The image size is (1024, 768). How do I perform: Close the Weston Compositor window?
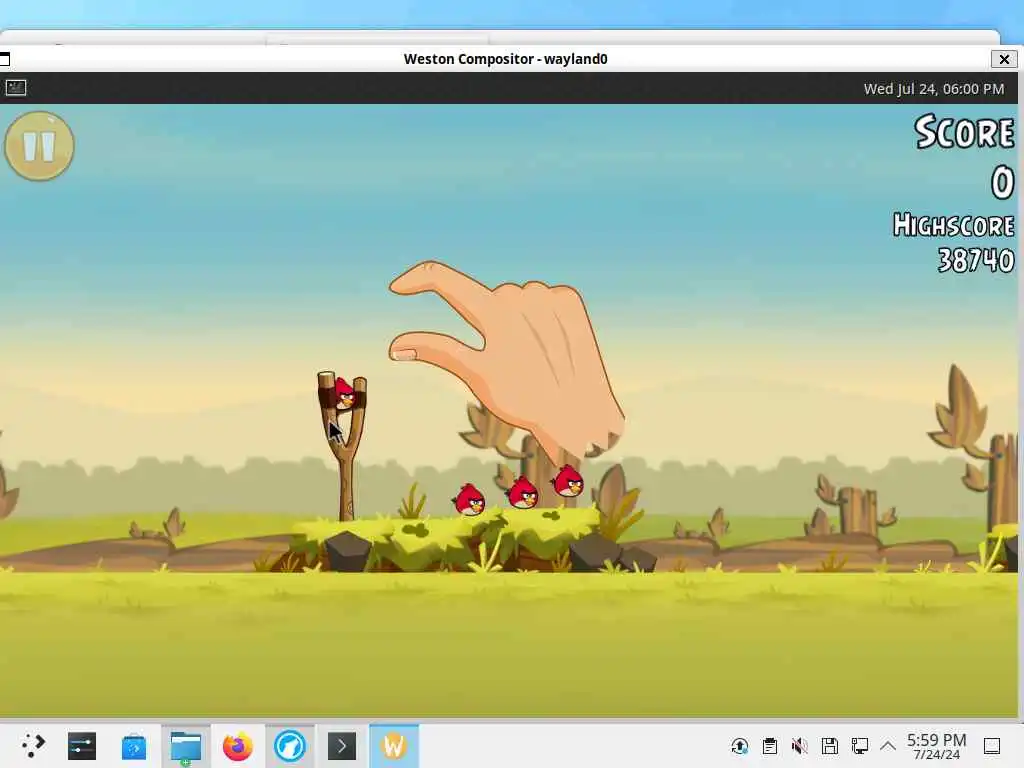click(1004, 59)
